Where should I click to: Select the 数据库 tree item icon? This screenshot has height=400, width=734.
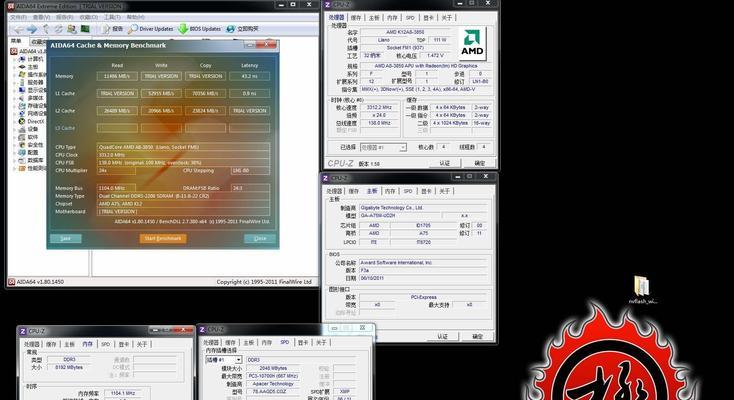(22, 160)
